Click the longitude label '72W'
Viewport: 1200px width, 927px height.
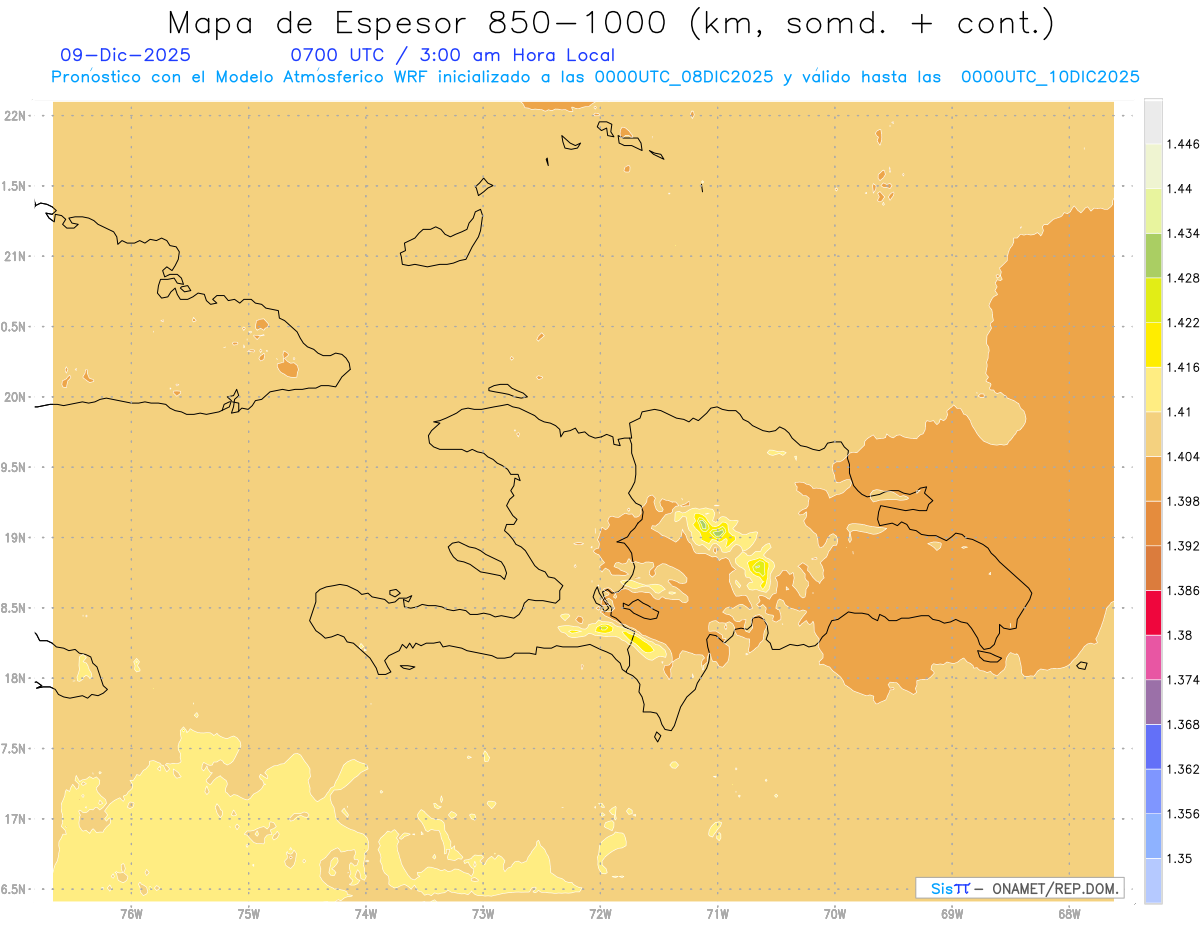coord(600,913)
